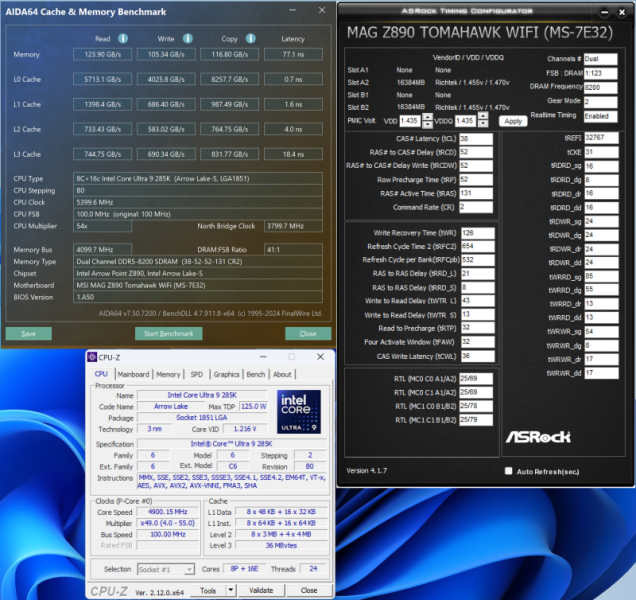This screenshot has width=636, height=600.
Task: Minimize the AIDA64 benchmark window
Action: click(x=292, y=10)
